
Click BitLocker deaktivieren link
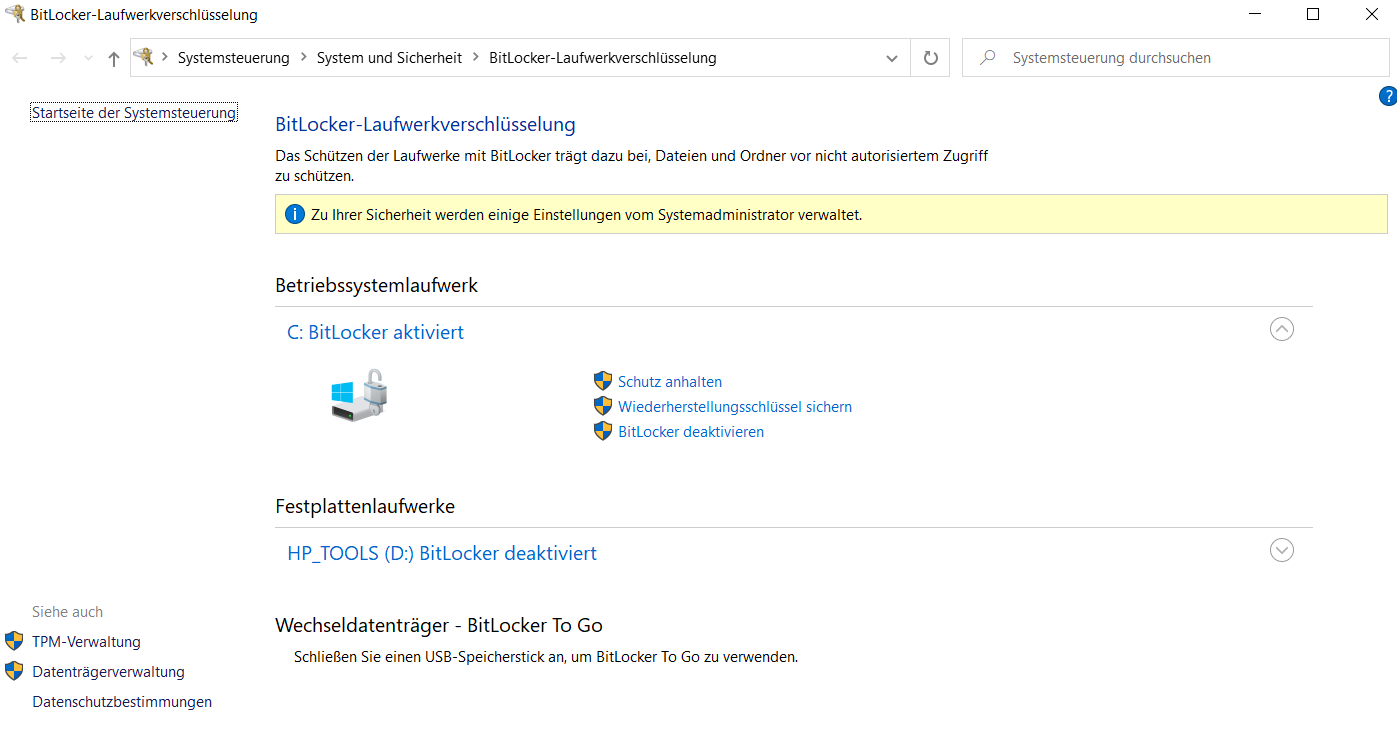point(691,432)
